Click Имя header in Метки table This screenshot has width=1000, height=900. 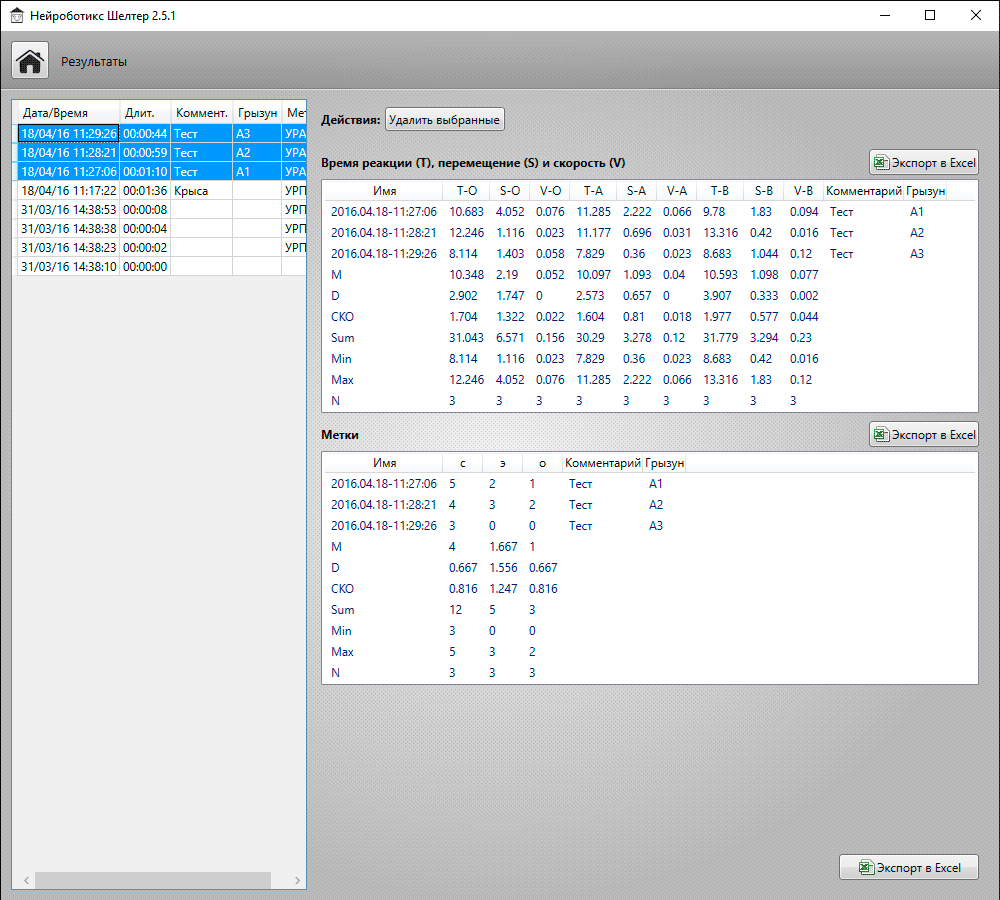tap(385, 463)
